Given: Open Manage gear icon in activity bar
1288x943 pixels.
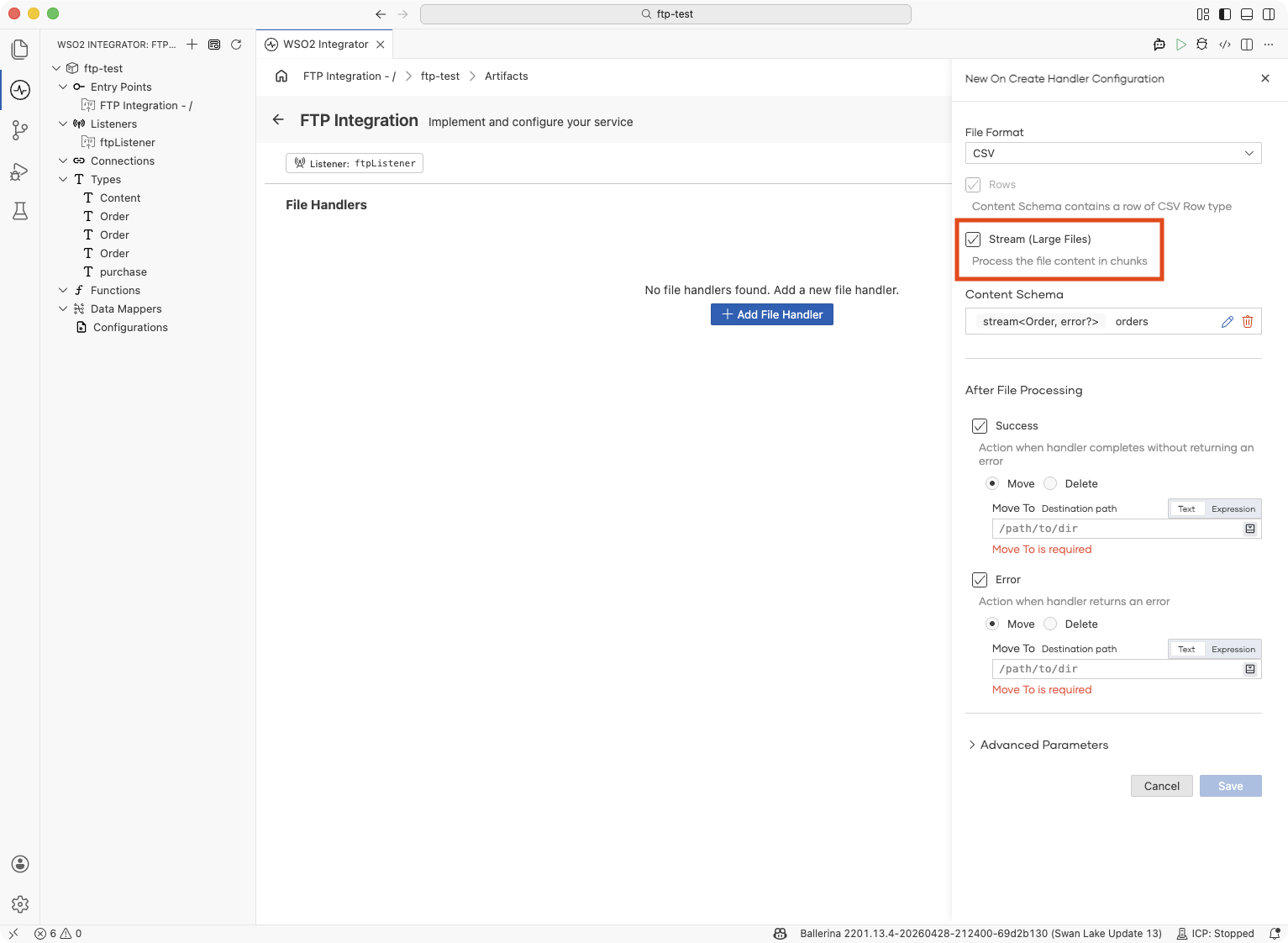Looking at the screenshot, I should pyautogui.click(x=20, y=904).
